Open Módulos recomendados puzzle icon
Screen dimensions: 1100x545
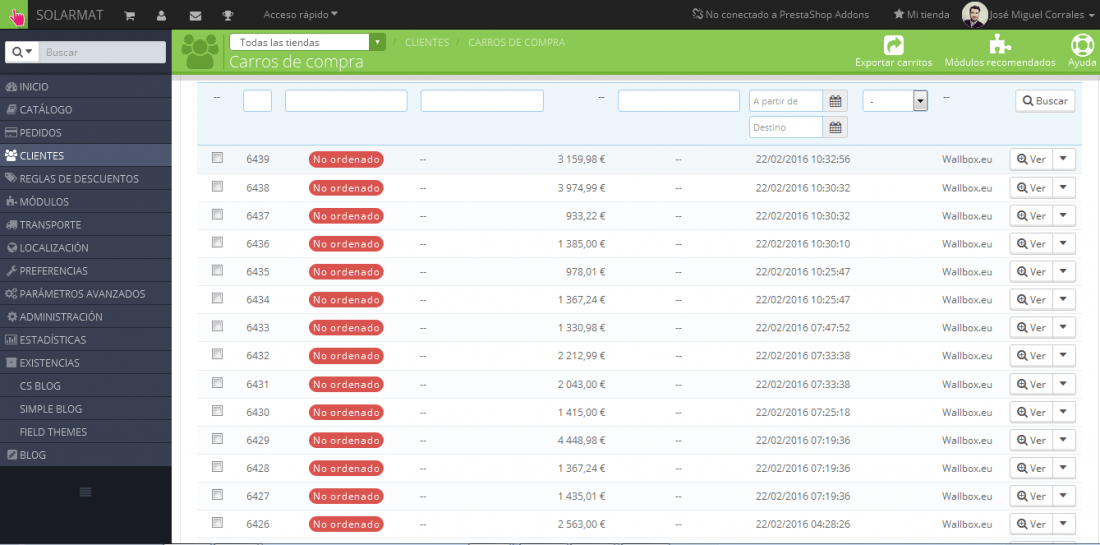click(1000, 45)
